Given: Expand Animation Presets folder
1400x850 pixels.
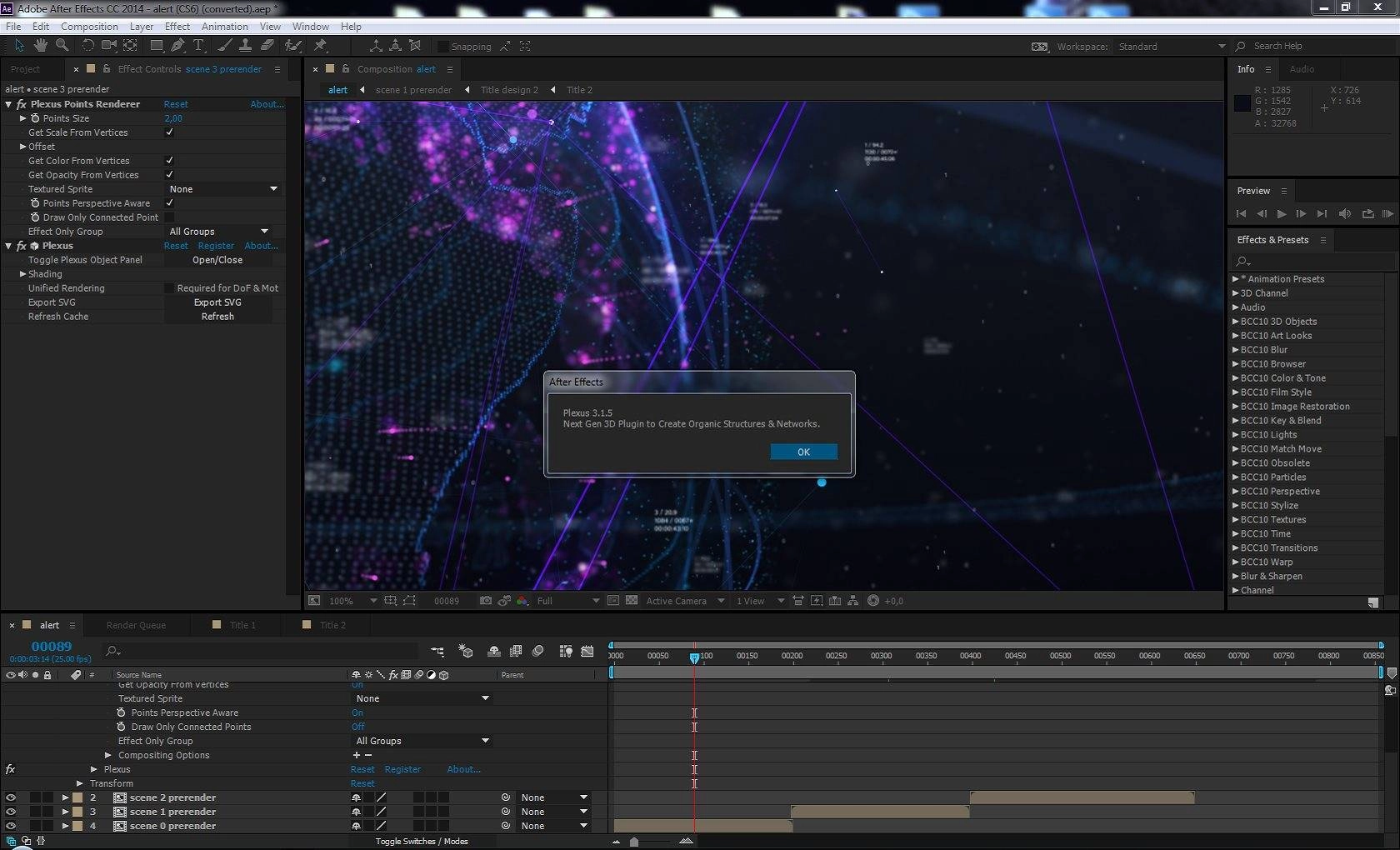Looking at the screenshot, I should 1236,279.
